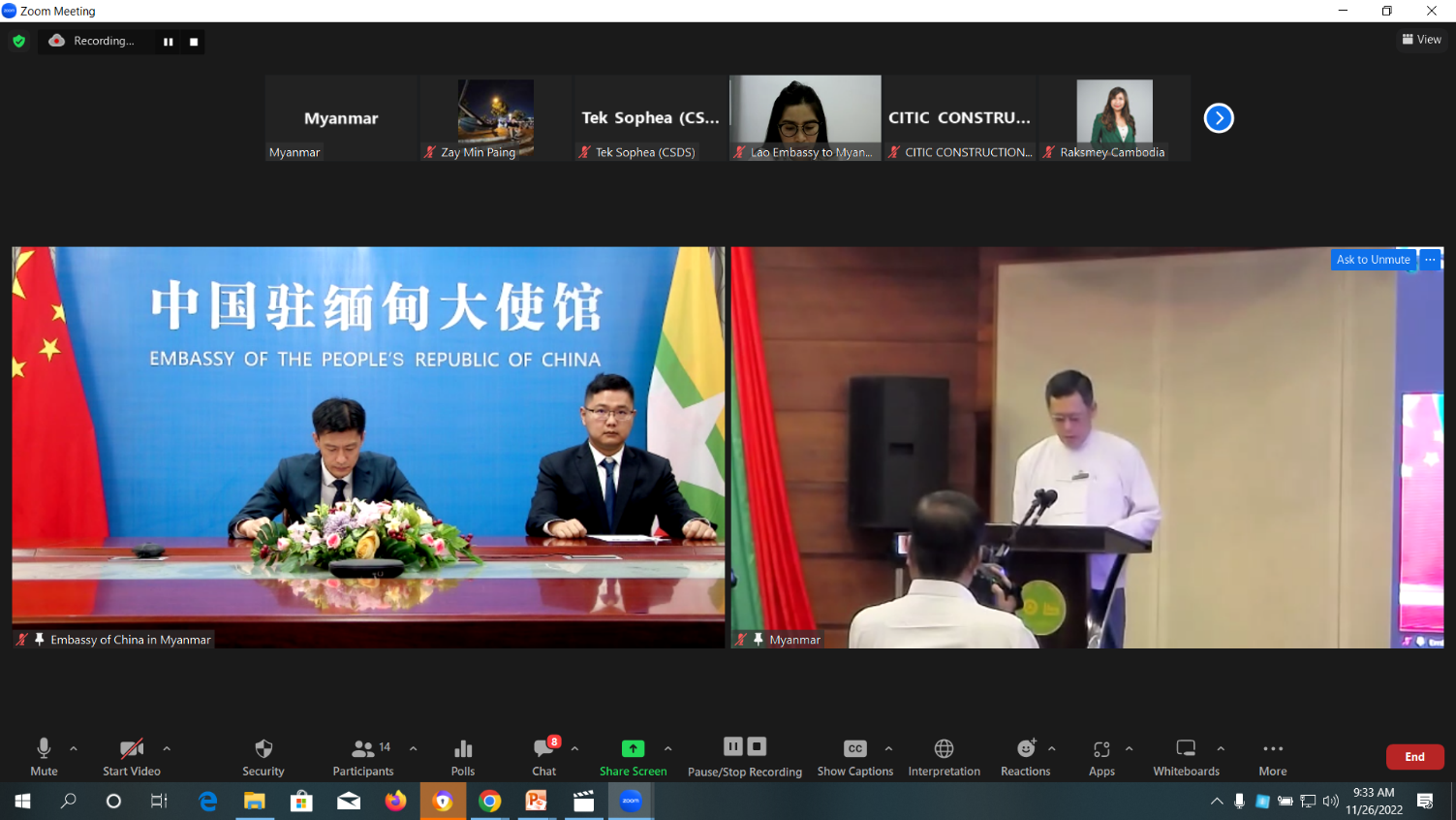The image size is (1456, 820).
Task: Open the three-dots menu on Myanmar video
Action: [x=1430, y=260]
